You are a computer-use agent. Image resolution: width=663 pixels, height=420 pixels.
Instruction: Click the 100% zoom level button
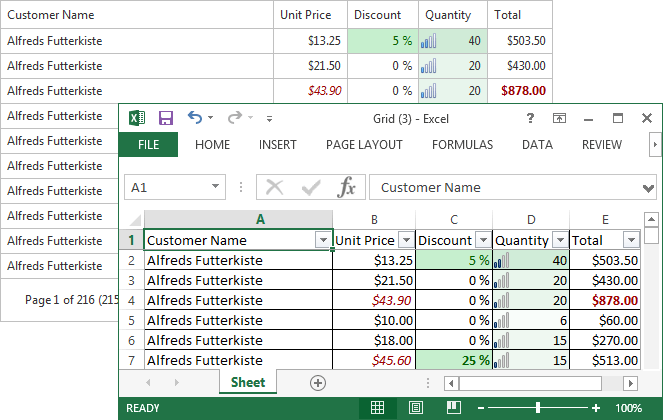pyautogui.click(x=629, y=408)
